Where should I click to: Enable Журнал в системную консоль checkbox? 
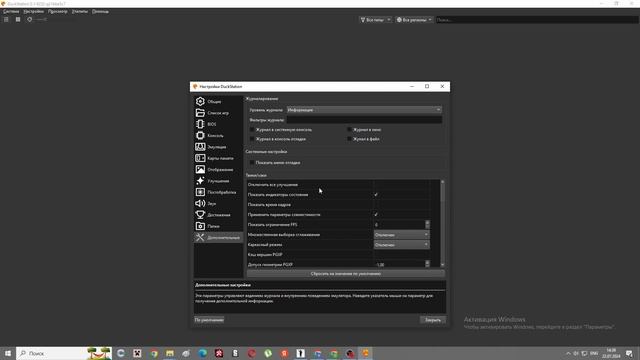(252, 130)
